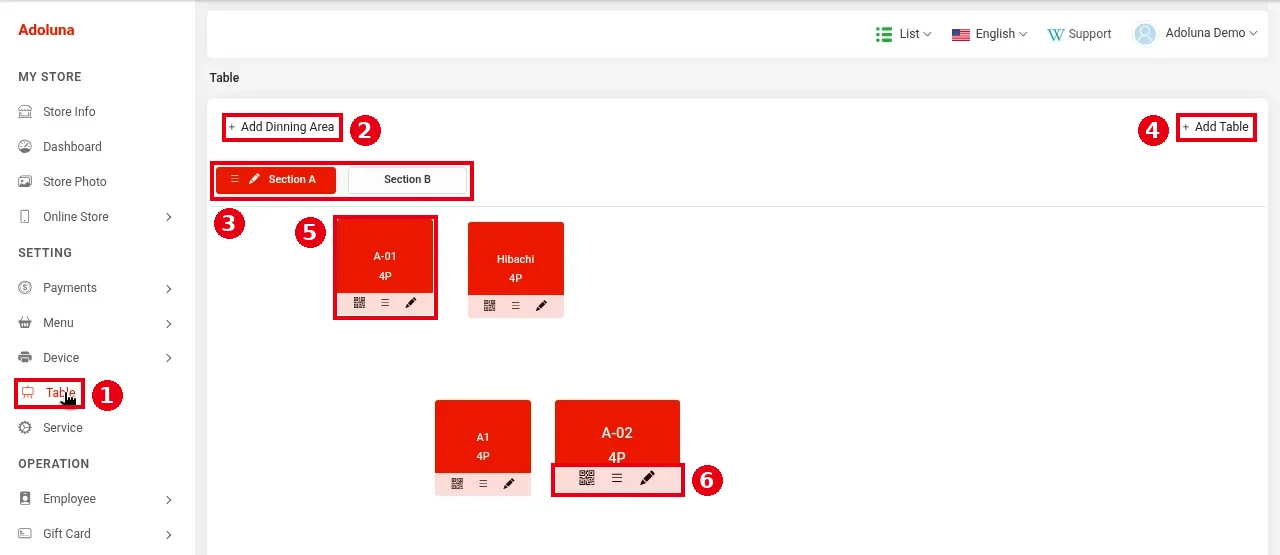Click the Table page heading text
The height and width of the screenshot is (555, 1280).
(224, 77)
